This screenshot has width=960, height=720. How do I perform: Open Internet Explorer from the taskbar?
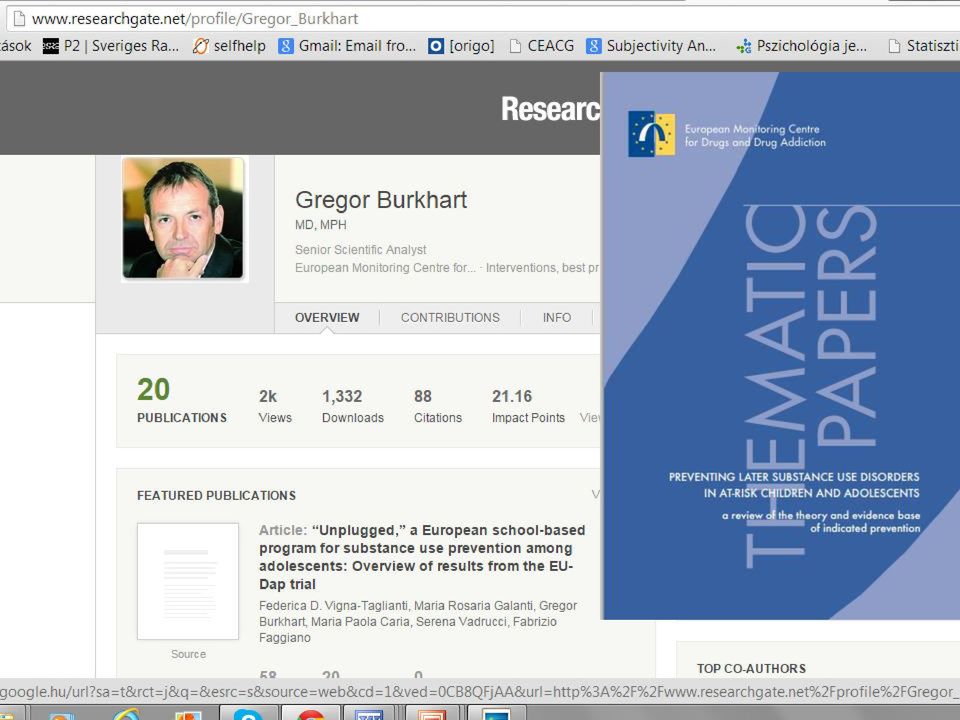coord(126,713)
